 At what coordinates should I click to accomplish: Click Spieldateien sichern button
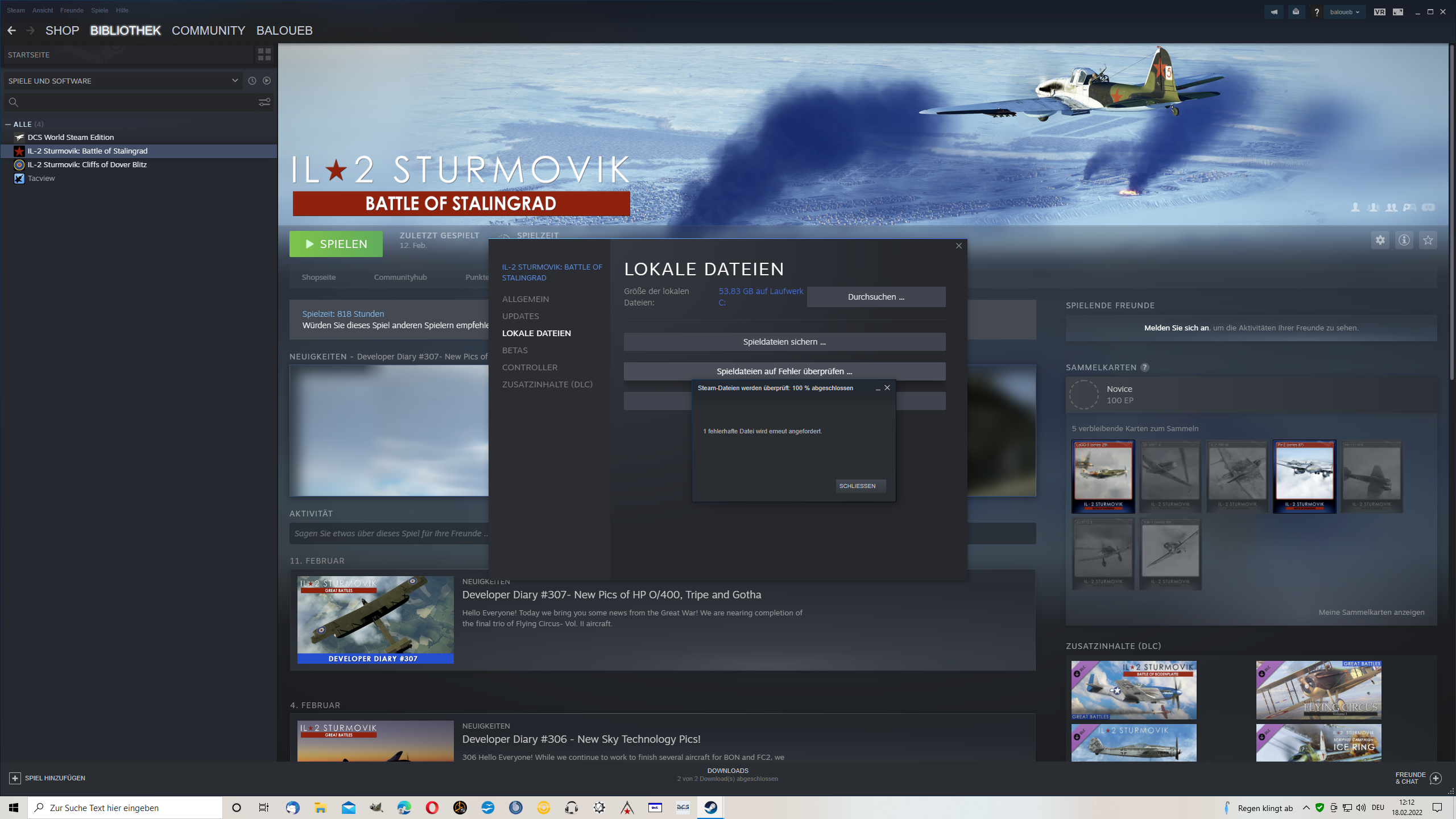(784, 342)
